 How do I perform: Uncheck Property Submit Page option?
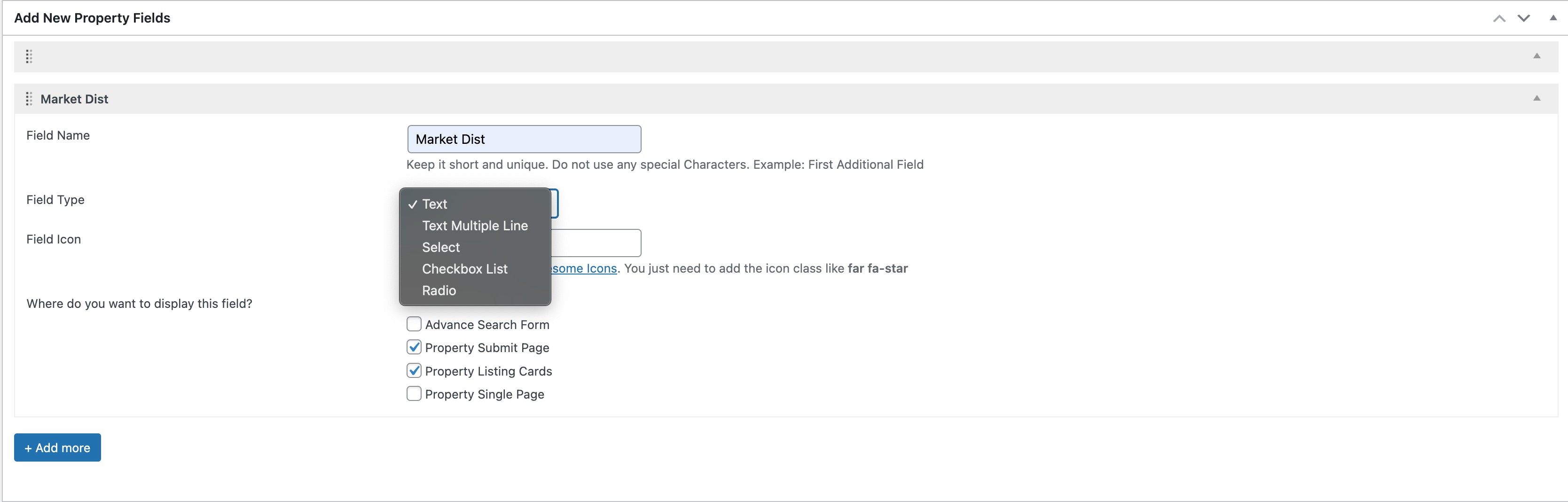point(414,347)
